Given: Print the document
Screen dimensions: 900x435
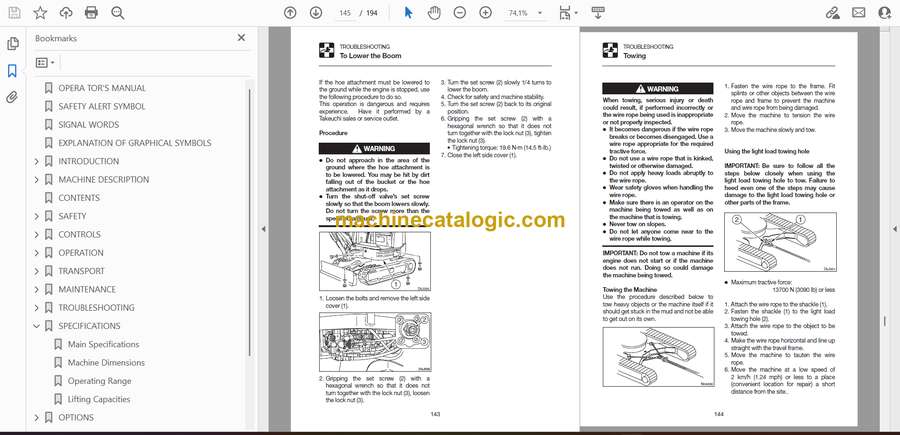Looking at the screenshot, I should pos(91,13).
